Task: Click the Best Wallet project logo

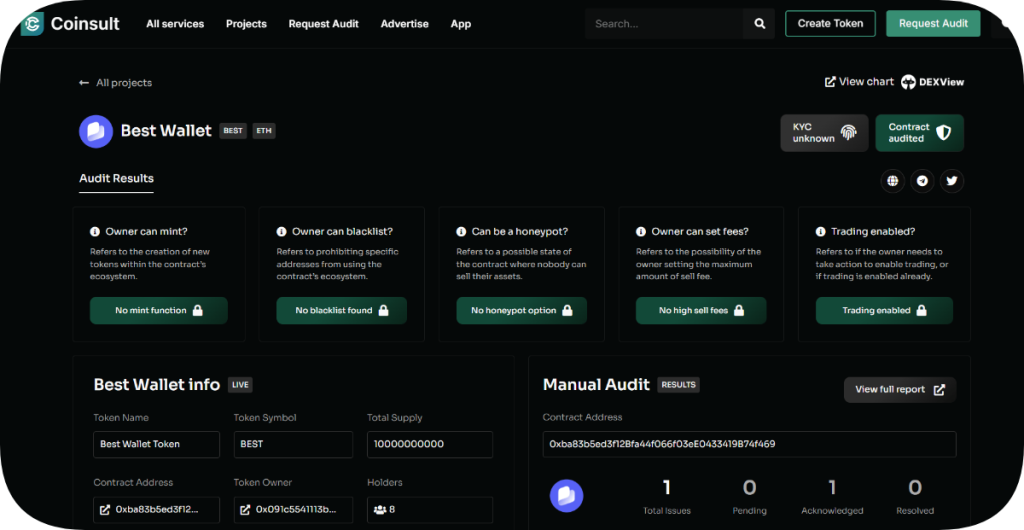Action: pos(96,131)
